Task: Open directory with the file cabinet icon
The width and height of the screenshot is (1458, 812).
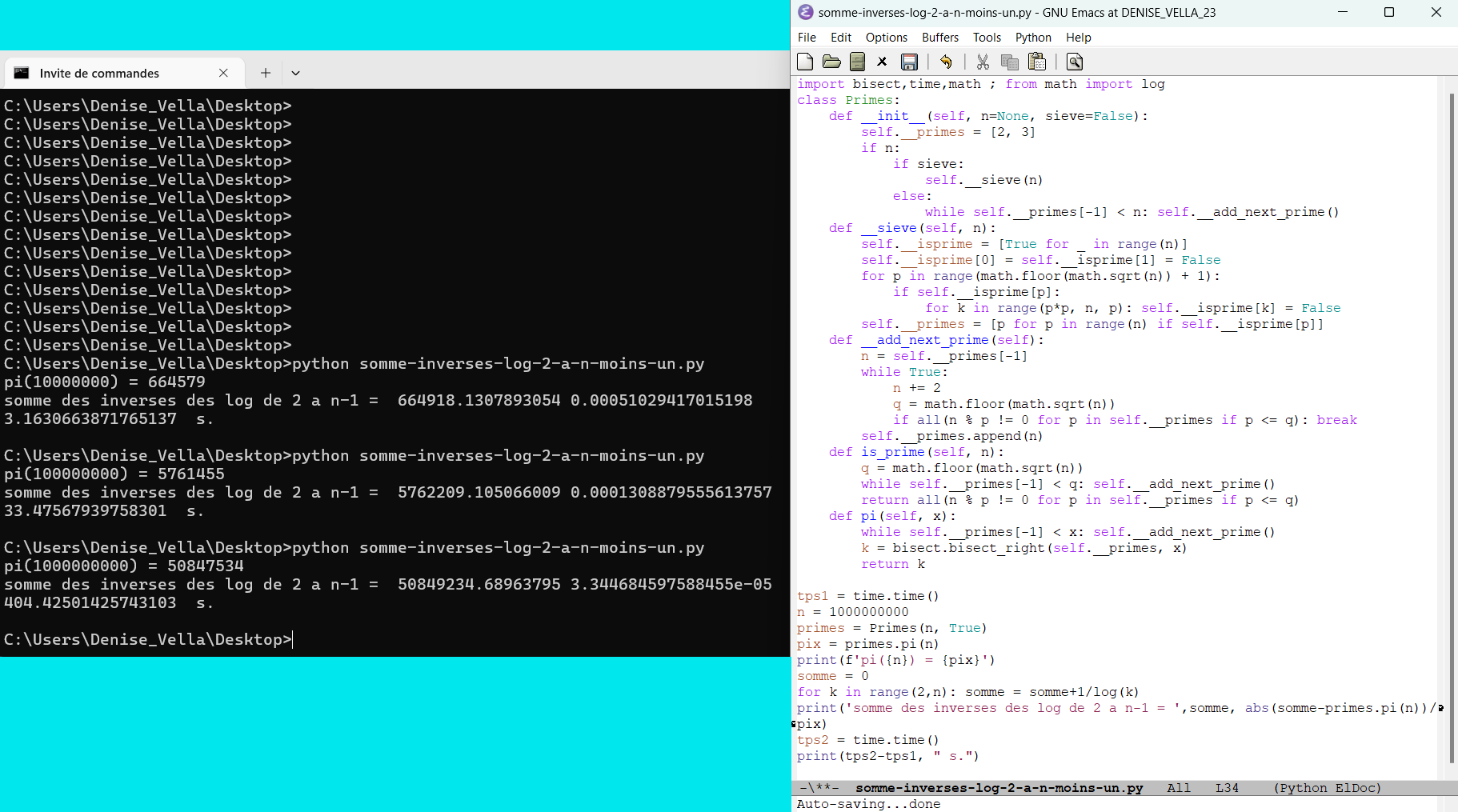Action: [x=857, y=62]
